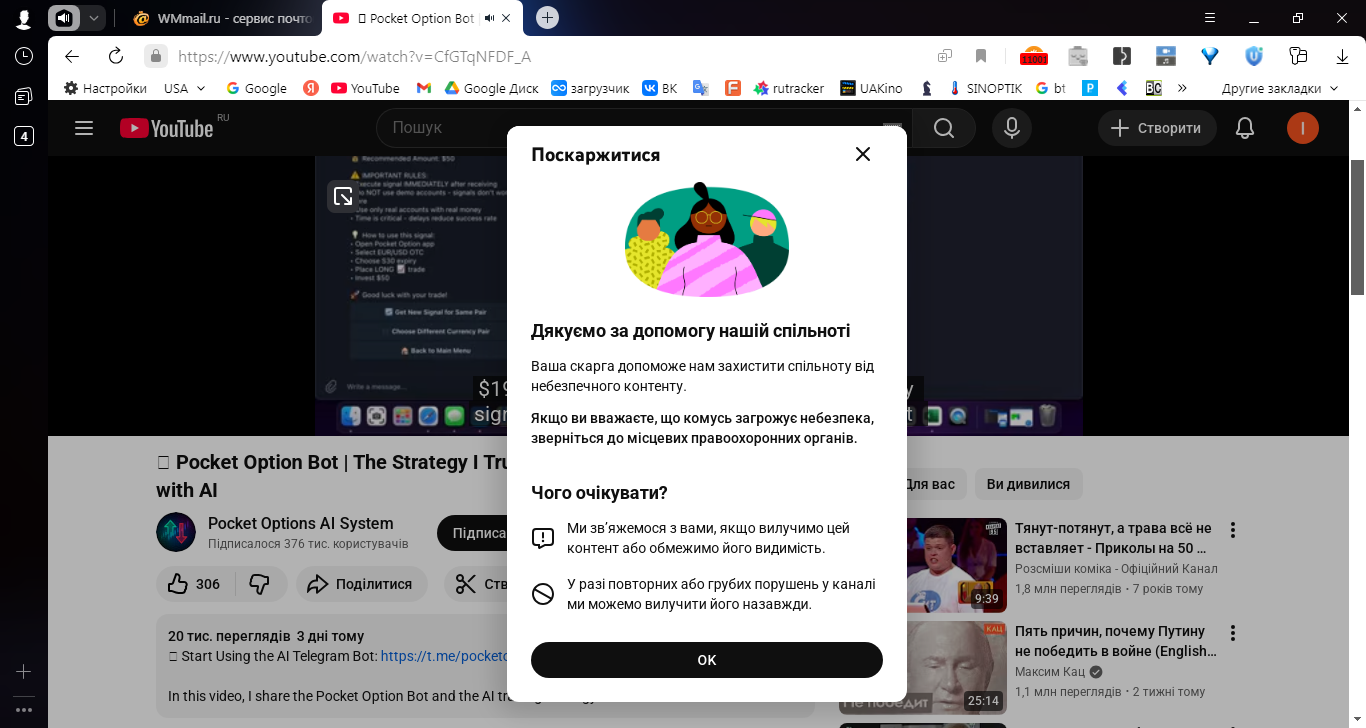The height and width of the screenshot is (728, 1366).
Task: Click the site lock security icon
Action: 155,56
